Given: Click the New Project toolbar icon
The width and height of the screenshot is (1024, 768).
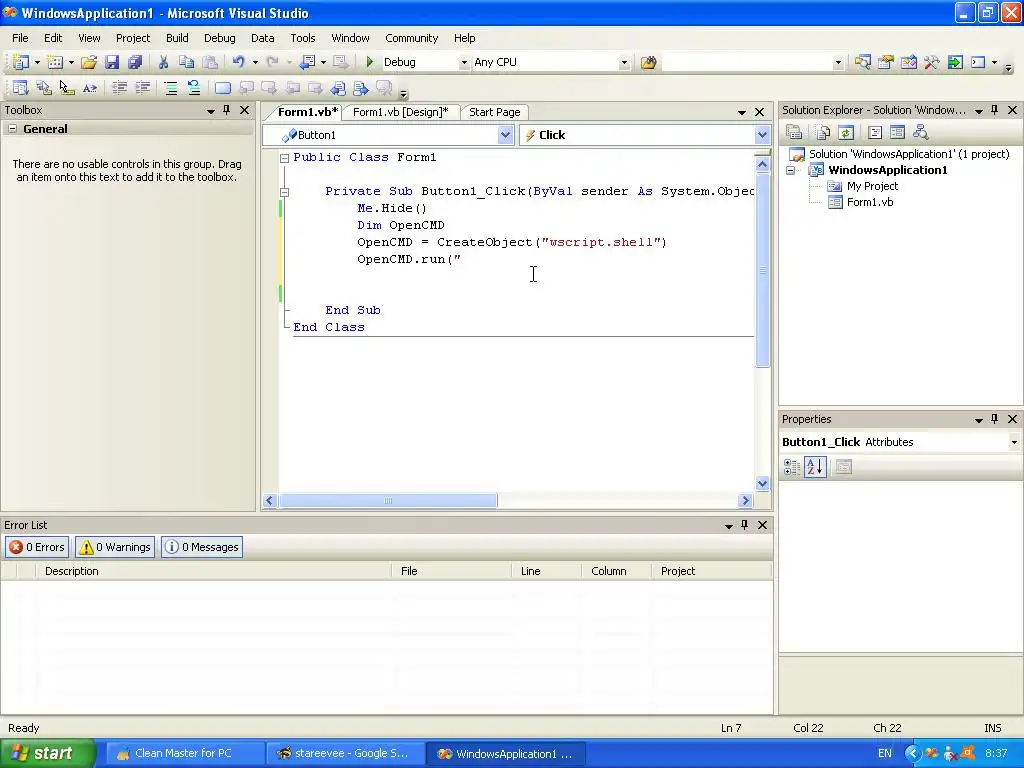Looking at the screenshot, I should (20, 62).
